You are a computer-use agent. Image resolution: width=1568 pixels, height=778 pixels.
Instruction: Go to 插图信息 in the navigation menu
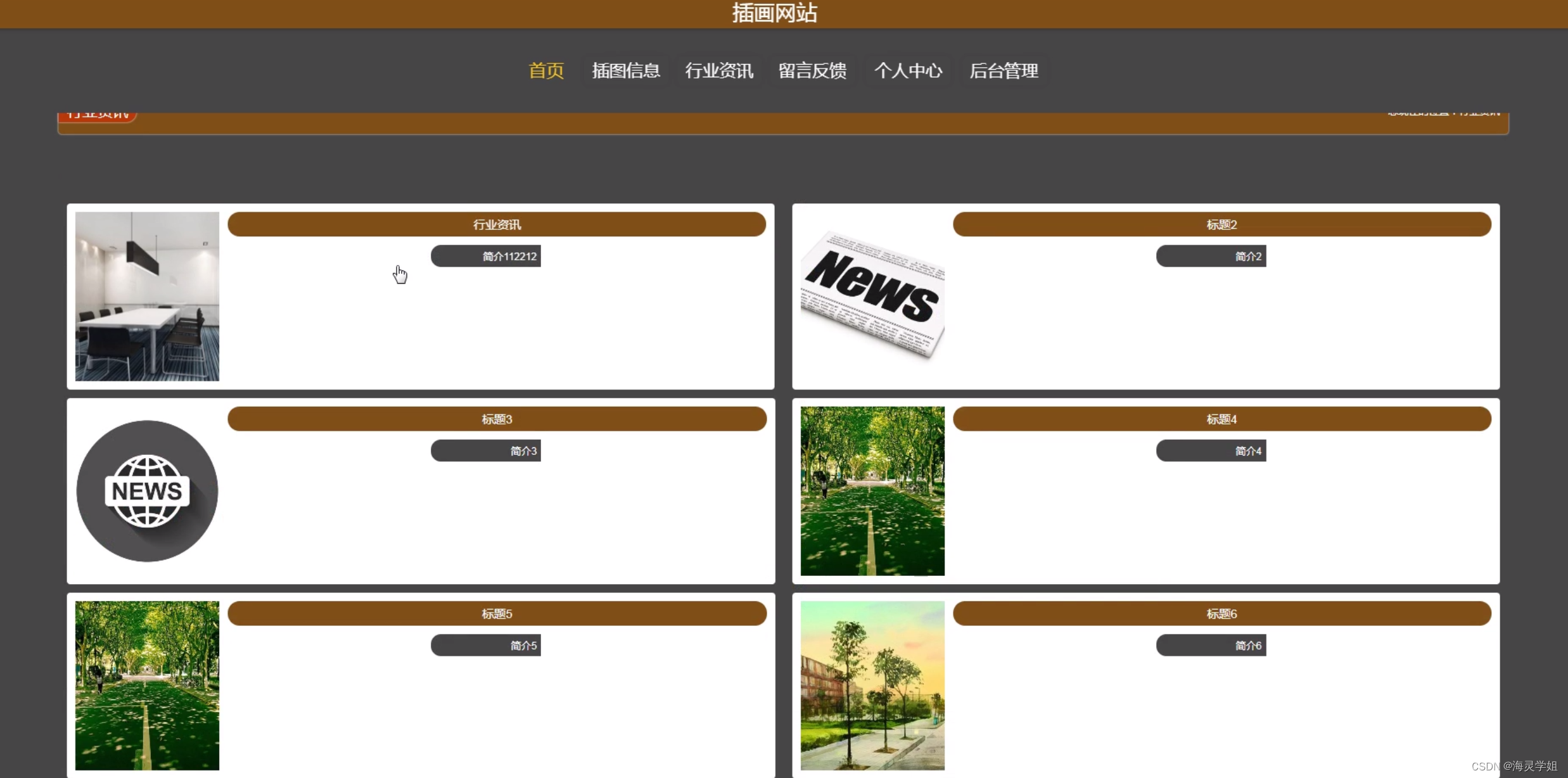click(625, 70)
